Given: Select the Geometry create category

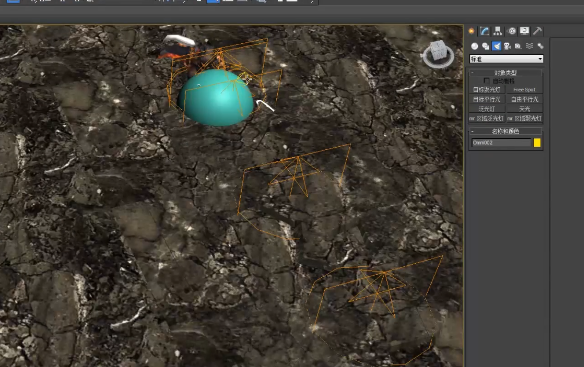Looking at the screenshot, I should [474, 46].
